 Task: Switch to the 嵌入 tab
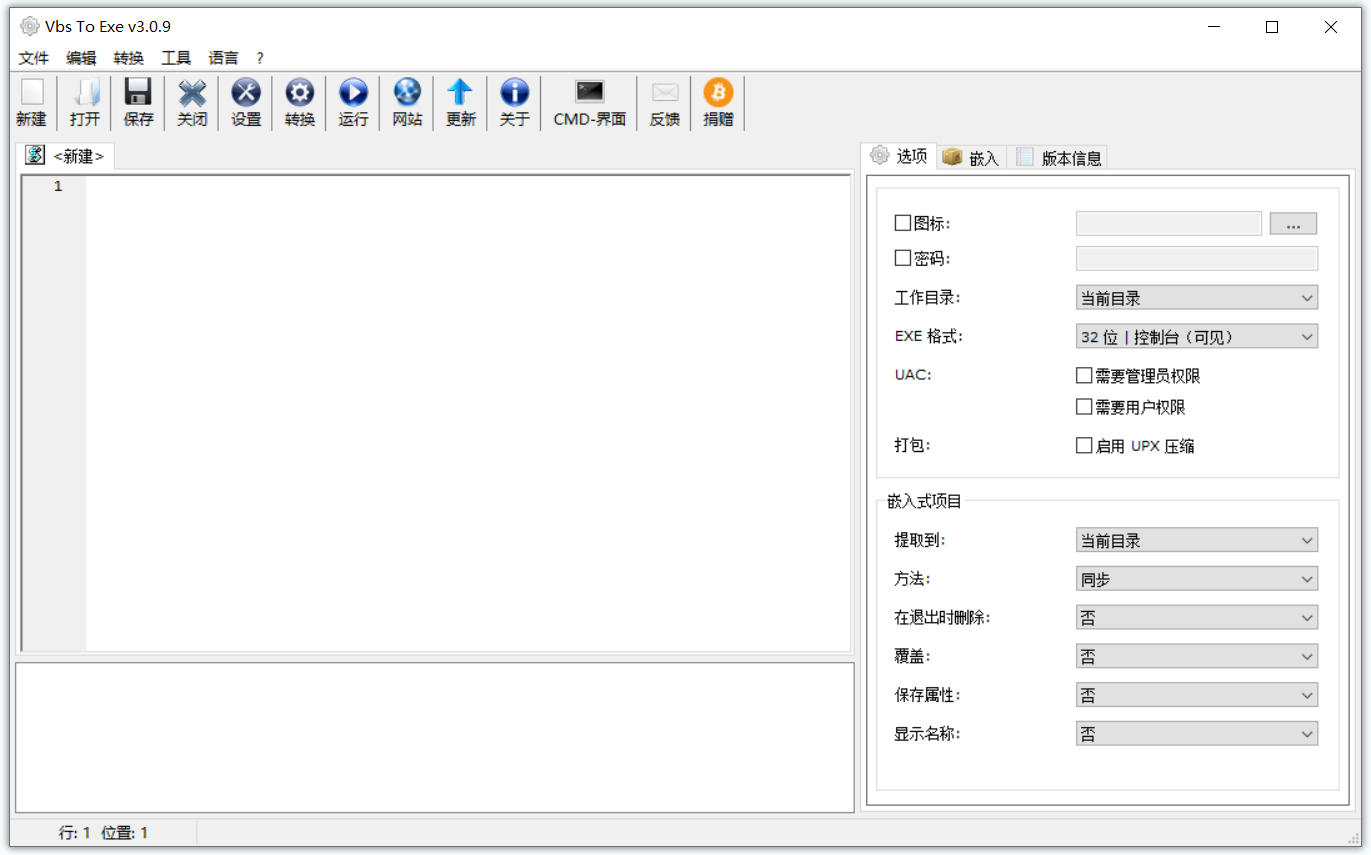971,158
